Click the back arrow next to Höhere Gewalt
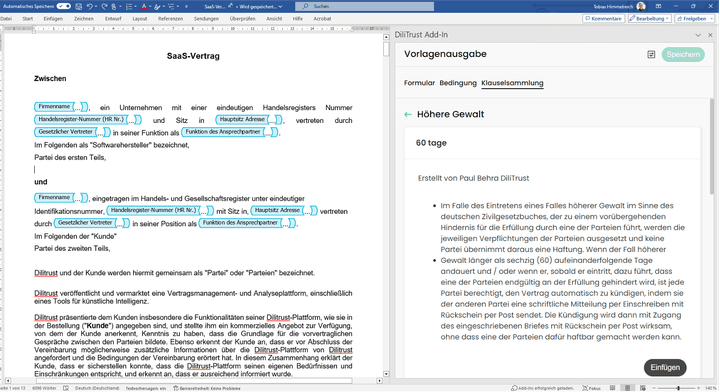Viewport: 720px width, 392px height. click(408, 114)
